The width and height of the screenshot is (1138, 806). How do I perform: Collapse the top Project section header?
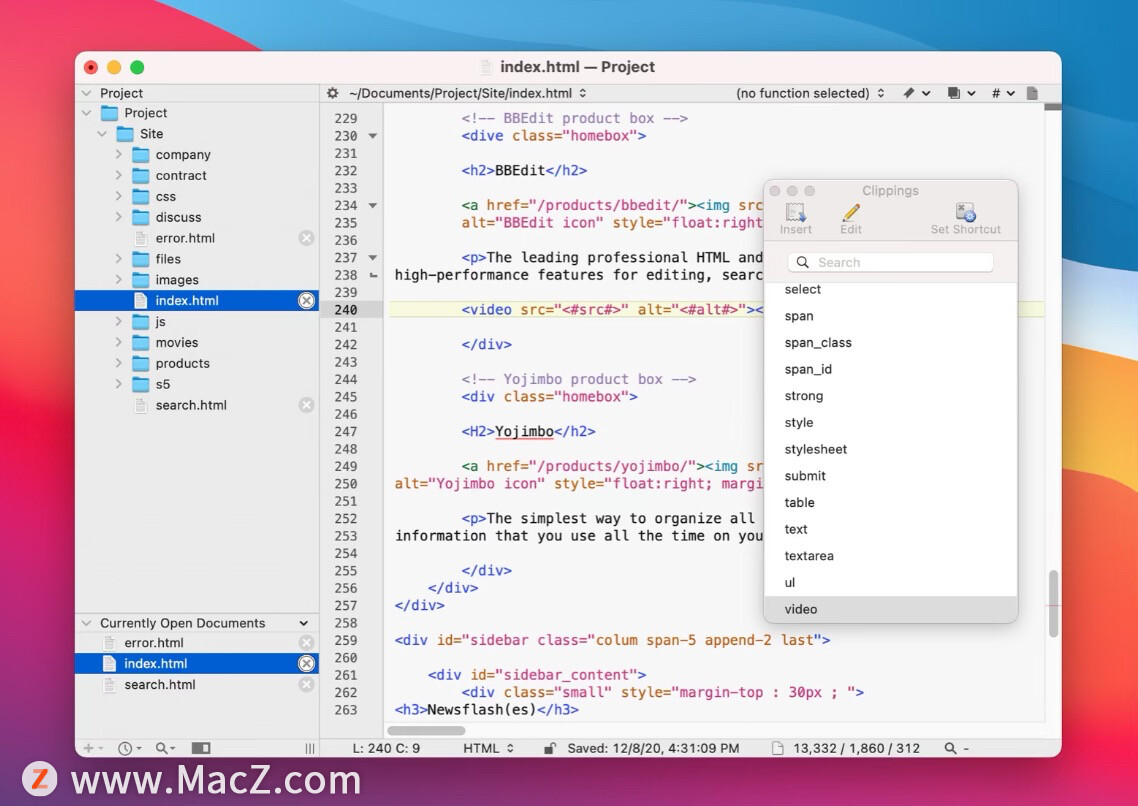coord(86,93)
